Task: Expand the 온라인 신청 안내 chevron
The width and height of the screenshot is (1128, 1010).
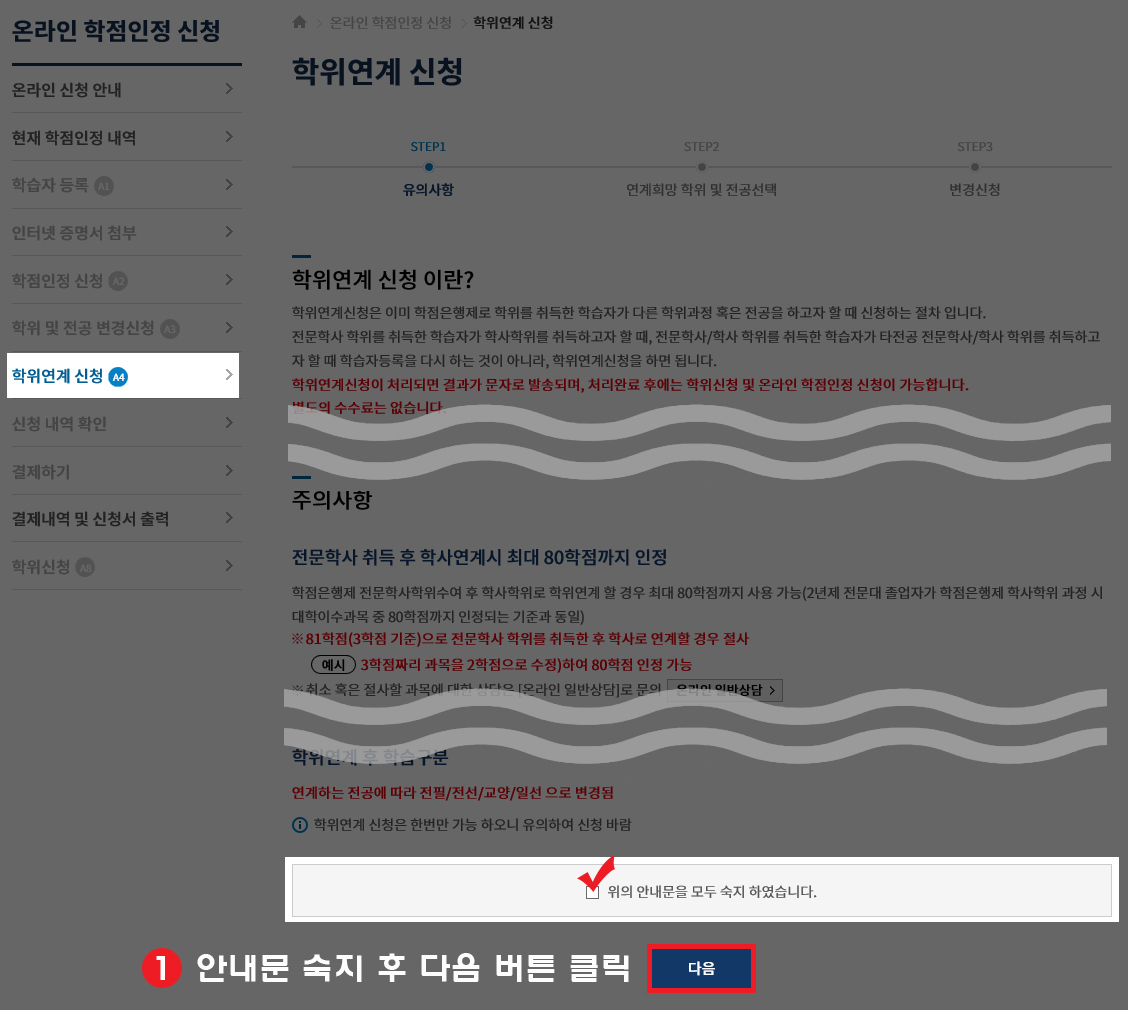Action: click(x=229, y=89)
